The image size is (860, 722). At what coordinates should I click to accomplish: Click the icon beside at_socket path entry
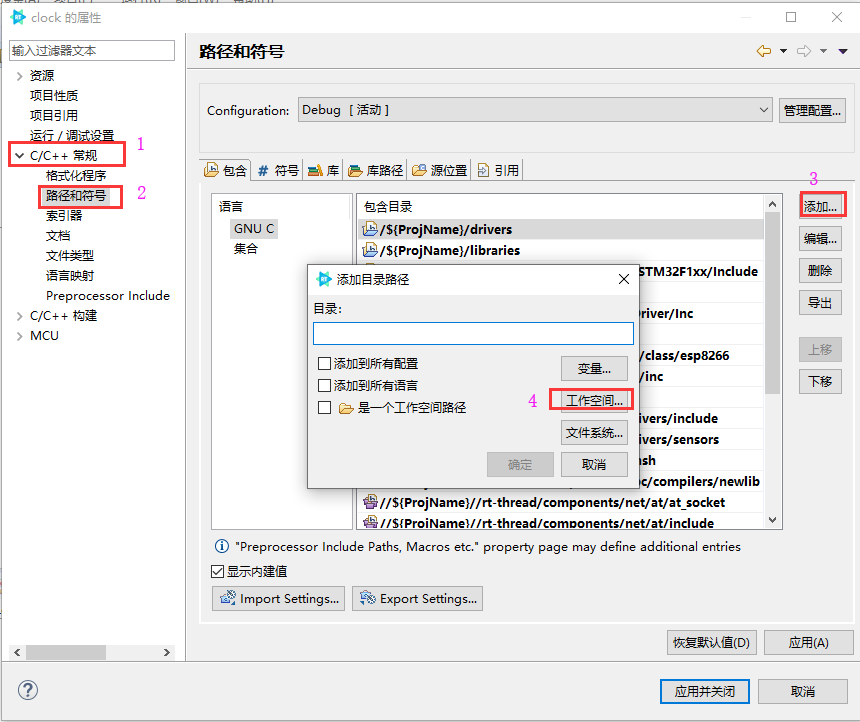click(370, 502)
